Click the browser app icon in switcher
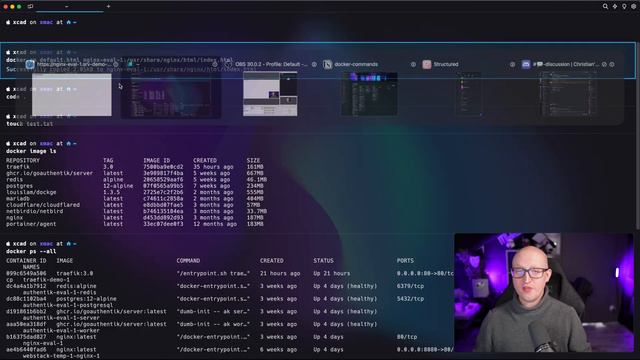640x360 pixels. pyautogui.click(x=30, y=64)
